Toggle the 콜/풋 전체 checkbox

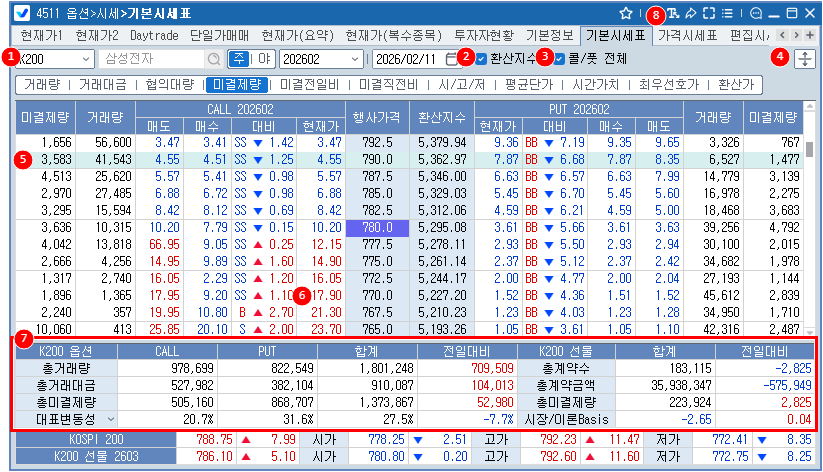pyautogui.click(x=560, y=58)
